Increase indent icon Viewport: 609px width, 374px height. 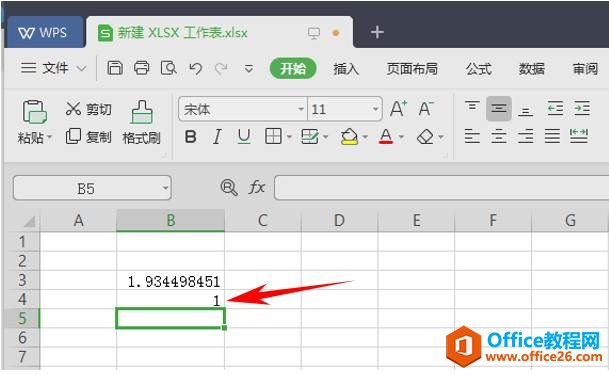[582, 109]
